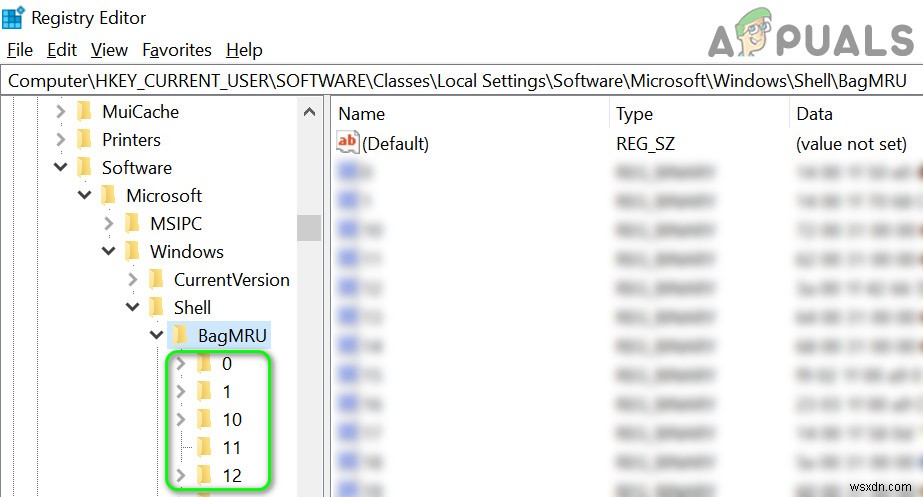Viewport: 923px width, 497px height.
Task: Select the Windows tree label
Action: pos(187,252)
